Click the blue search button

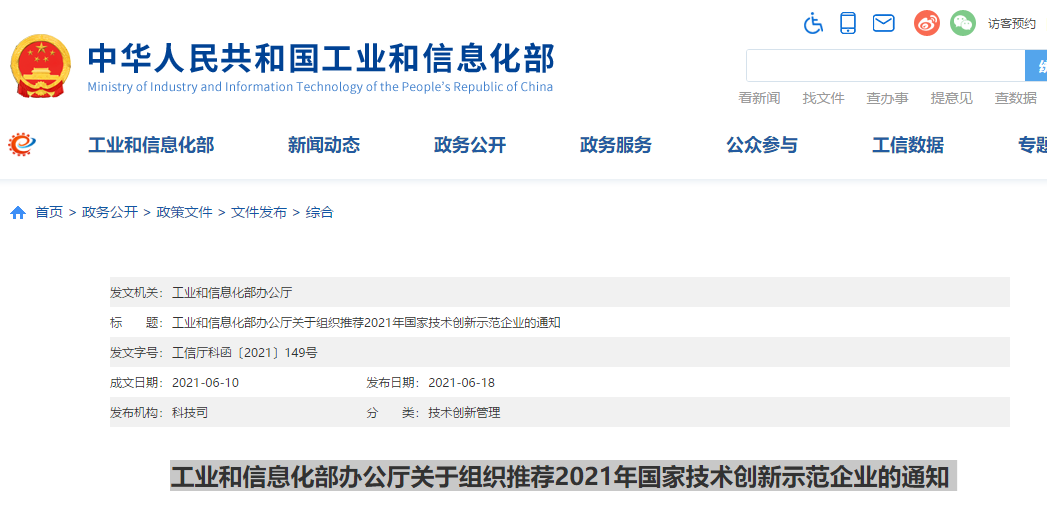pyautogui.click(x=1036, y=66)
